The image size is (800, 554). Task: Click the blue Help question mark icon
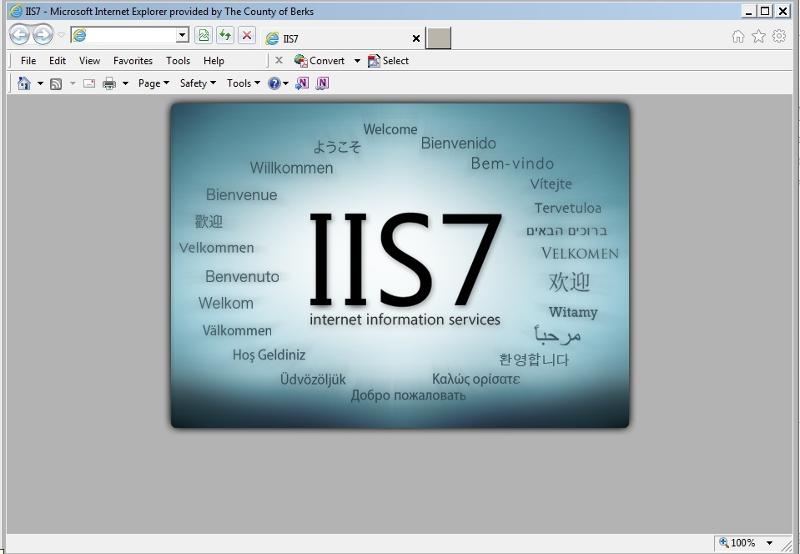274,83
